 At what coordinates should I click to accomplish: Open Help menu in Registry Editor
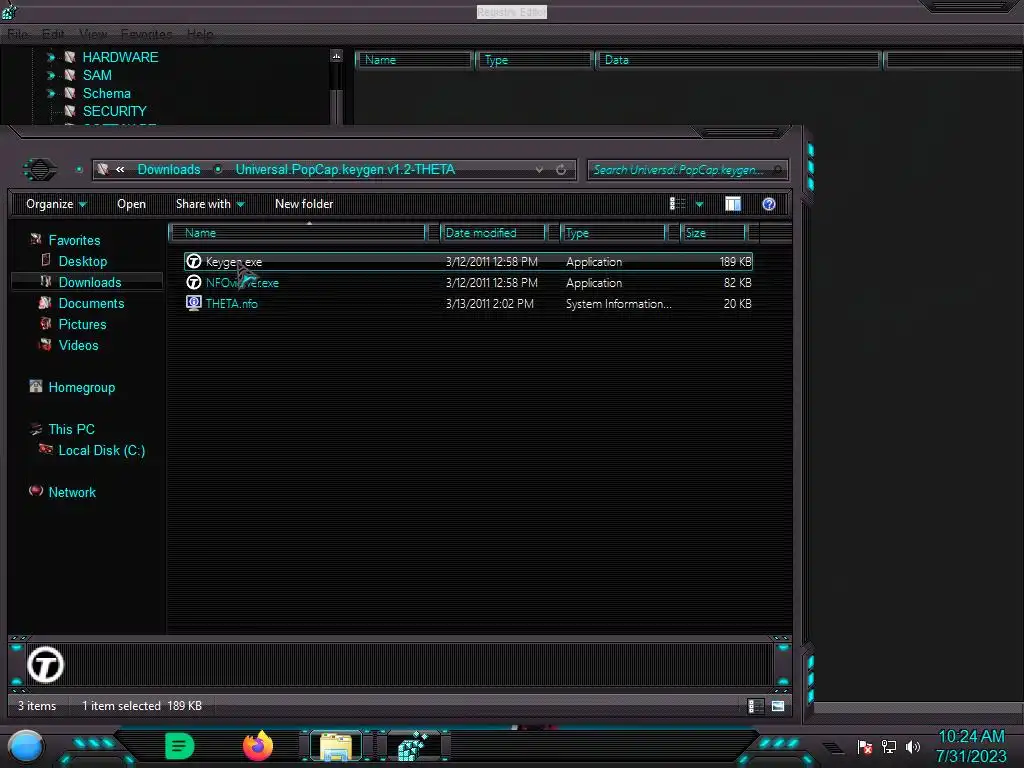coord(200,34)
